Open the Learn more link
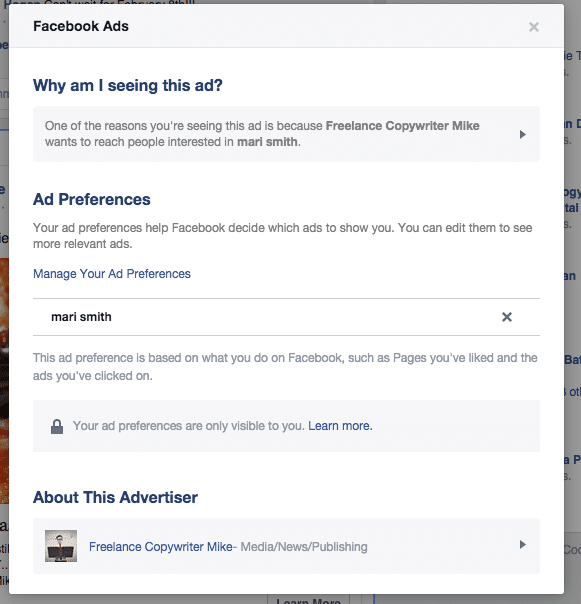This screenshot has height=604, width=581. tap(340, 426)
